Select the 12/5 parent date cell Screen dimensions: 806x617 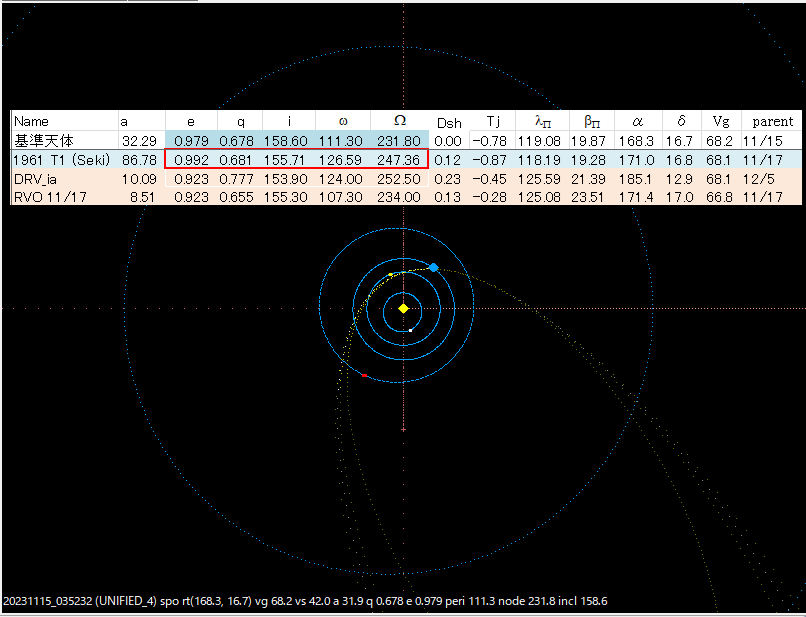point(772,178)
